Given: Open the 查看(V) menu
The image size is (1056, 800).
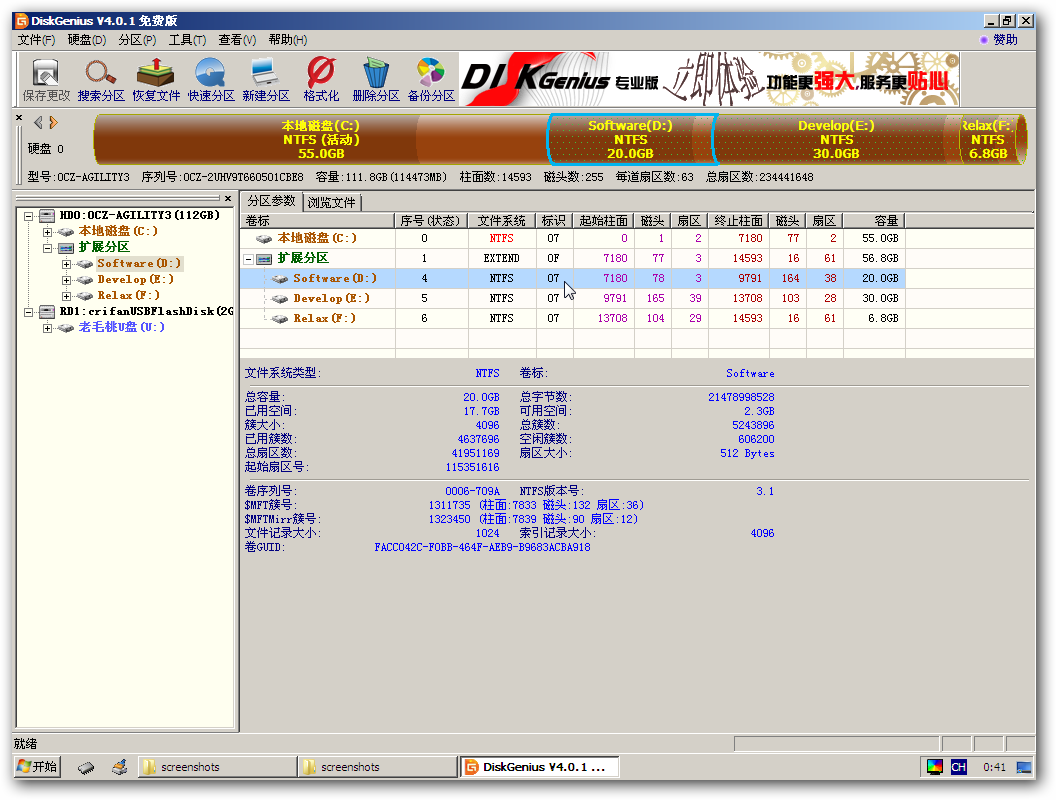Looking at the screenshot, I should [237, 40].
